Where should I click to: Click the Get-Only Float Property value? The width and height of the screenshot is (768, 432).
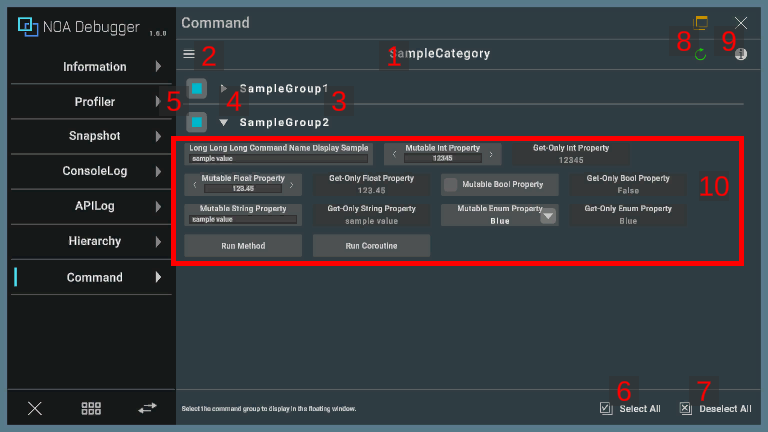click(x=371, y=191)
